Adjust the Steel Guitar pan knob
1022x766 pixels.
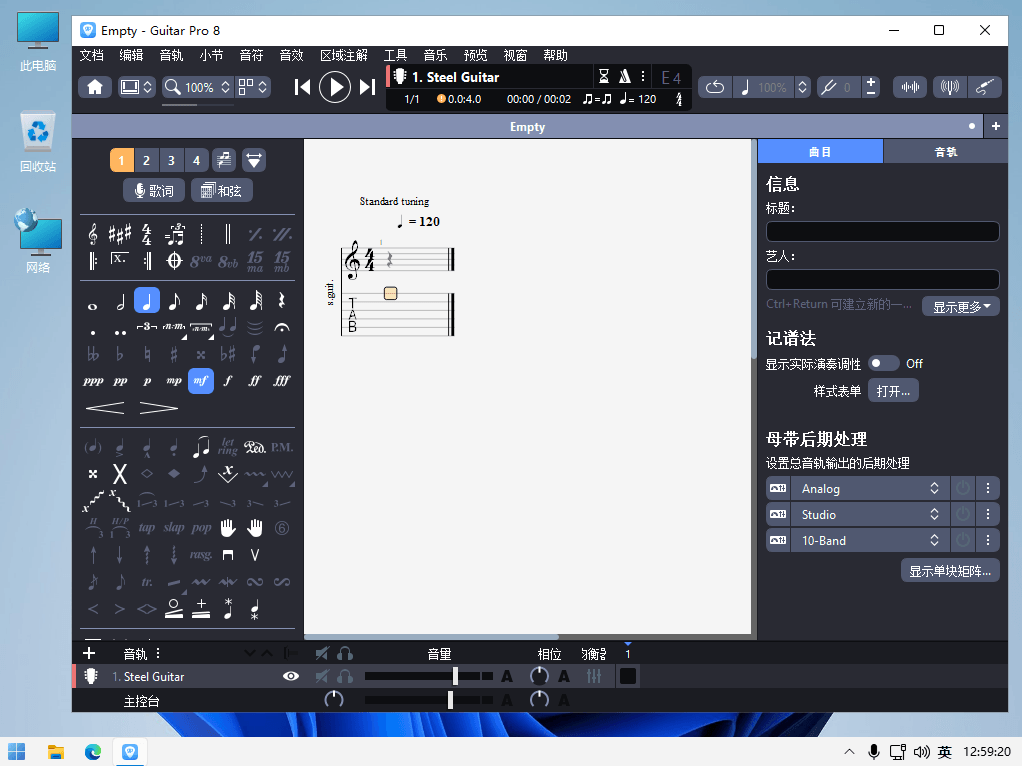[539, 676]
